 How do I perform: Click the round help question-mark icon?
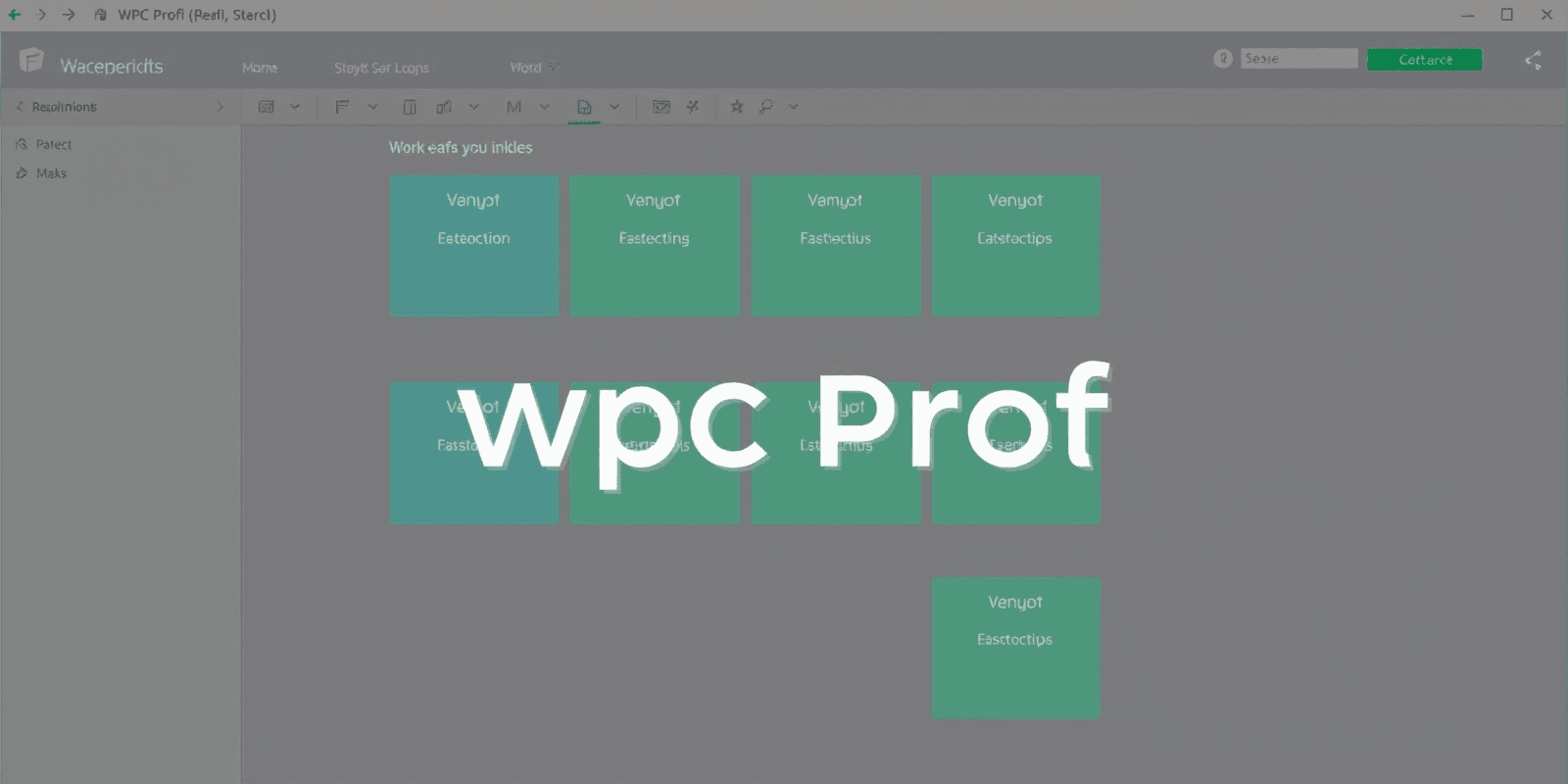click(x=1223, y=59)
